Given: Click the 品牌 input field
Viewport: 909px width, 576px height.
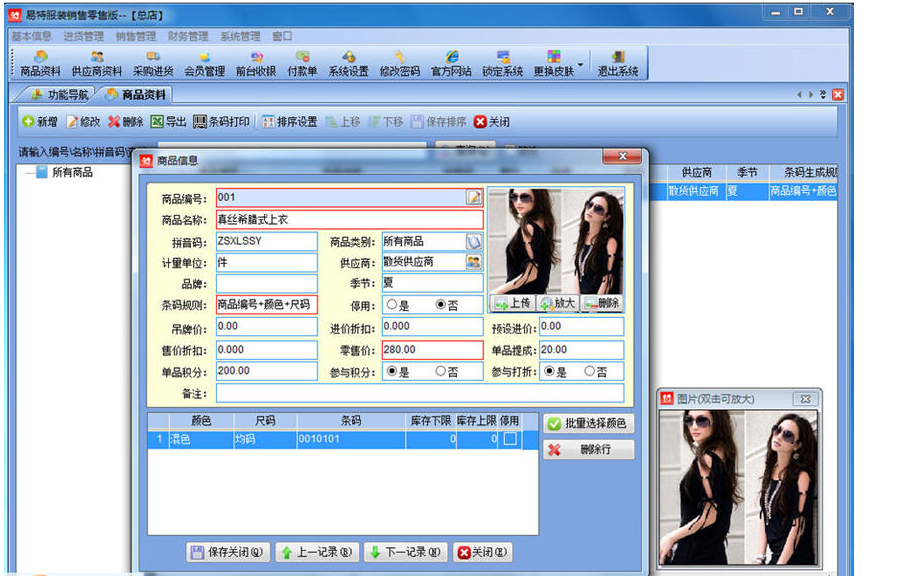Looking at the screenshot, I should click(267, 283).
